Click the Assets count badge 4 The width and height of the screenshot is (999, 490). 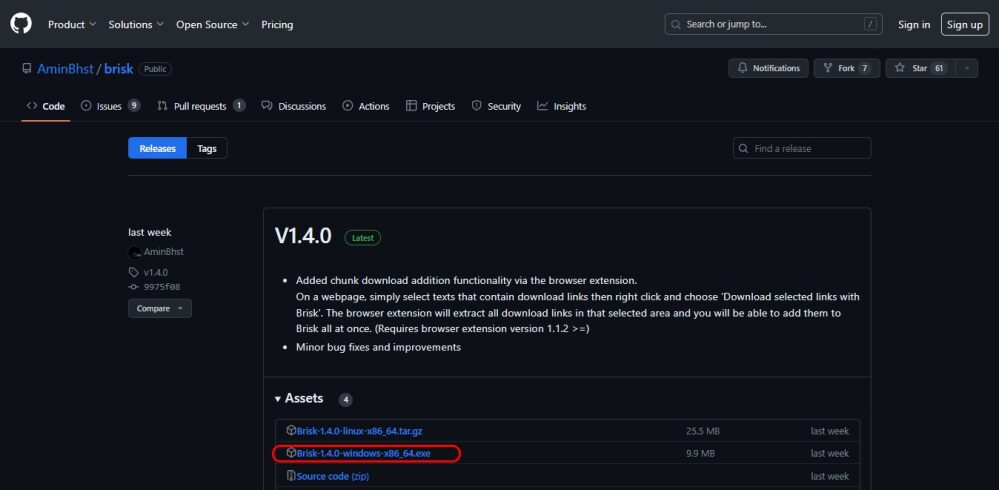click(x=346, y=400)
